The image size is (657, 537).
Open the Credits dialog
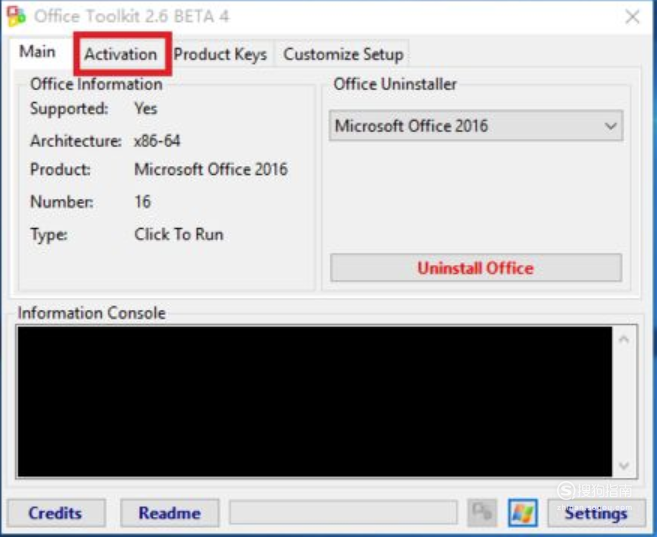click(x=55, y=513)
